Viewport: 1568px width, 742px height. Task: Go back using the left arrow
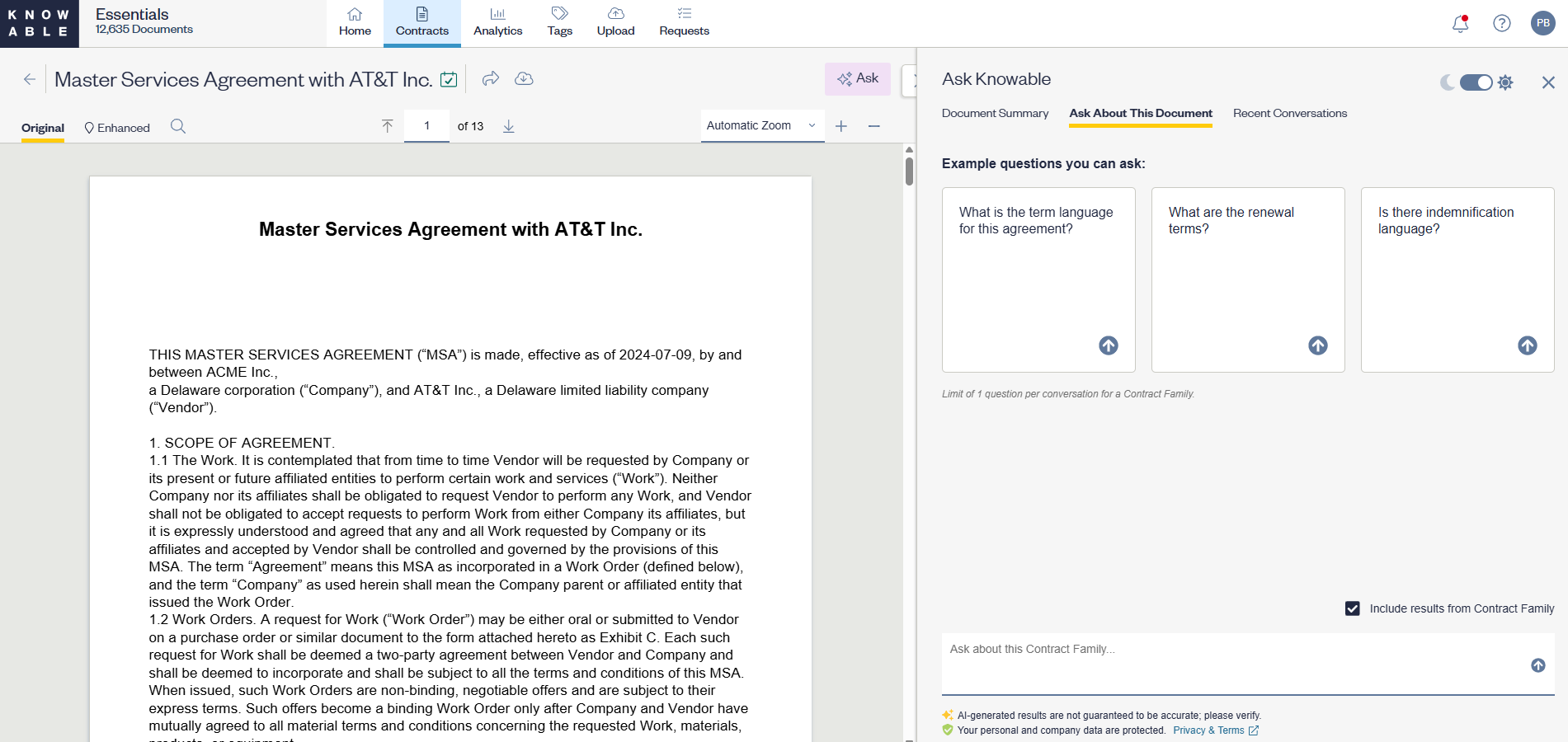click(30, 79)
